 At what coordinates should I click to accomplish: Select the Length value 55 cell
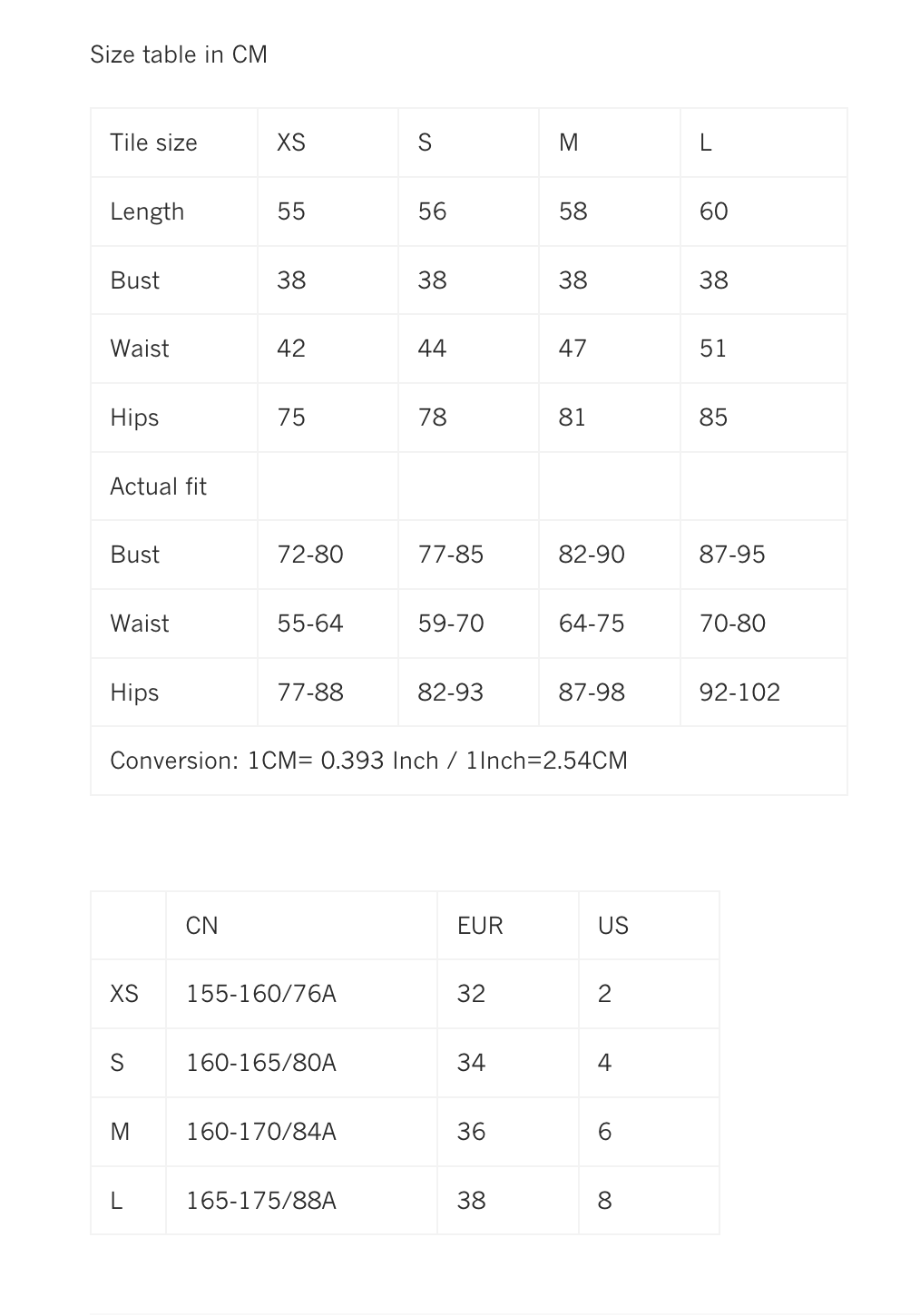[x=291, y=211]
